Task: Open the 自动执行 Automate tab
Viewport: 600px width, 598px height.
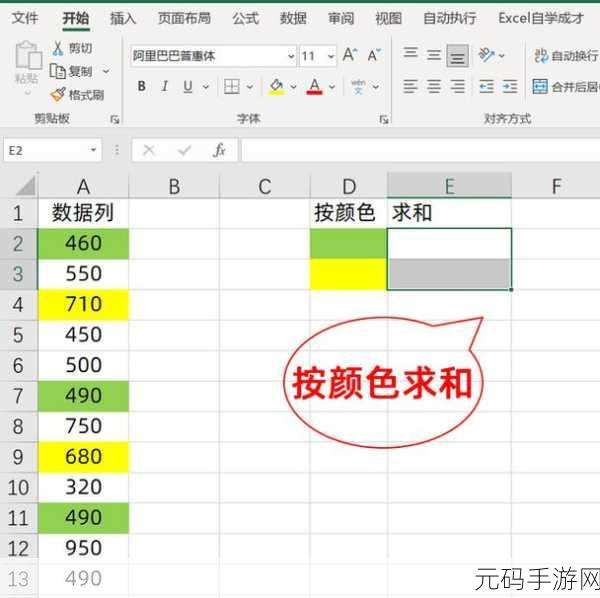Action: click(450, 18)
